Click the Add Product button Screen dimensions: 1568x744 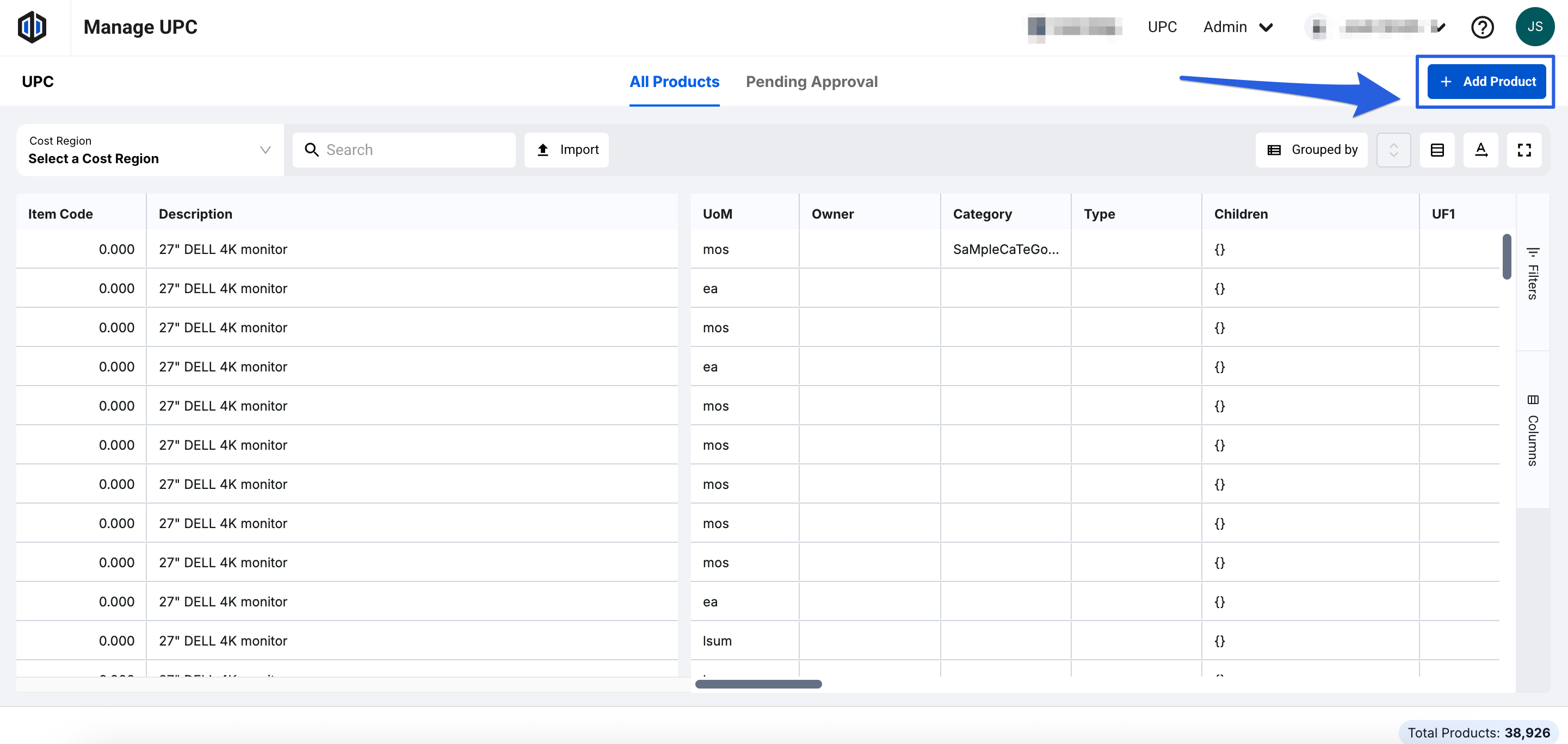(x=1486, y=82)
